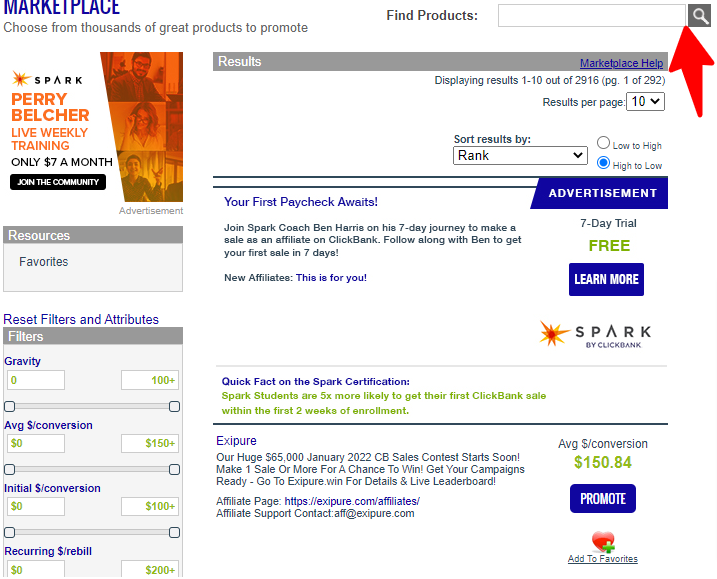Click 'Displaying results 1-10 out of 2916' text
This screenshot has height=579, width=717.
point(516,80)
